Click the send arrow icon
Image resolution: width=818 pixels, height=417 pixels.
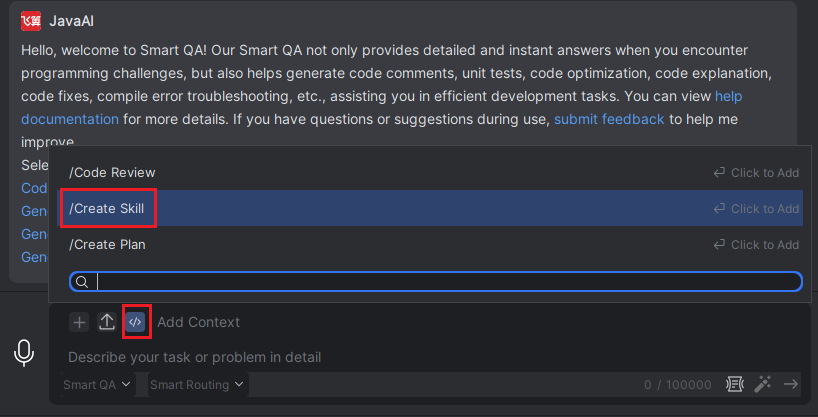(791, 385)
